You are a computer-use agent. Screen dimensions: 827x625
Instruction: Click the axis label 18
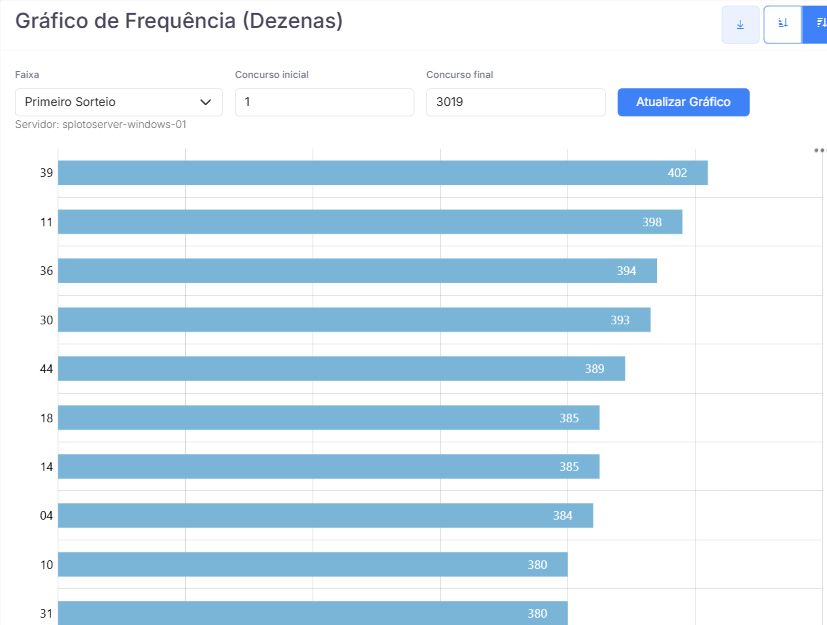(46, 418)
